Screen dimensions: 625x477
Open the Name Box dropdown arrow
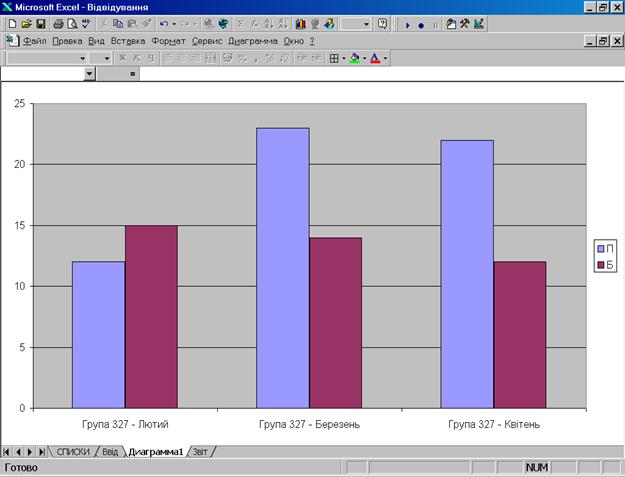pyautogui.click(x=90, y=74)
